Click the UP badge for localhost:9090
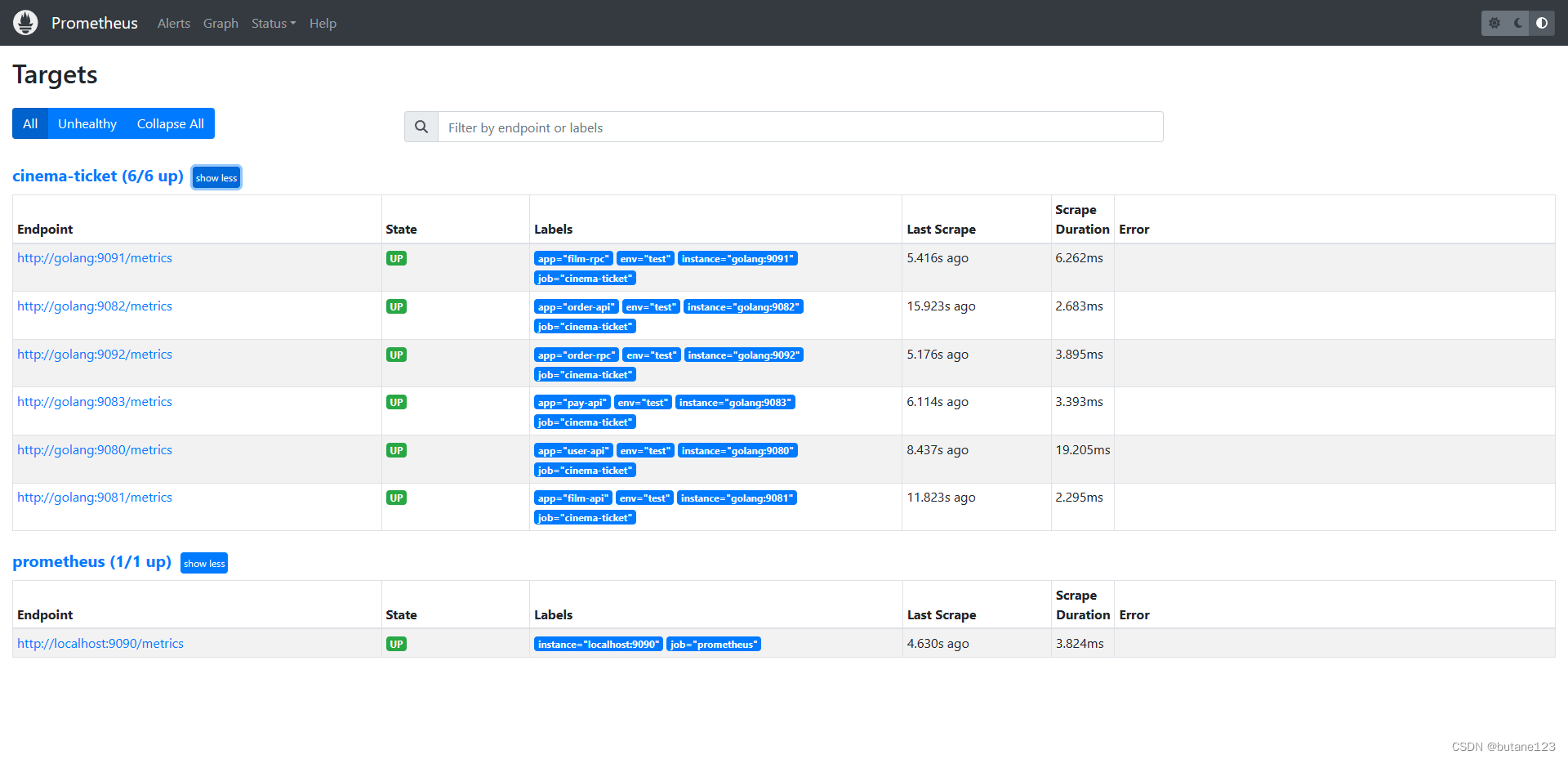Viewport: 1568px width, 759px height. tap(396, 644)
